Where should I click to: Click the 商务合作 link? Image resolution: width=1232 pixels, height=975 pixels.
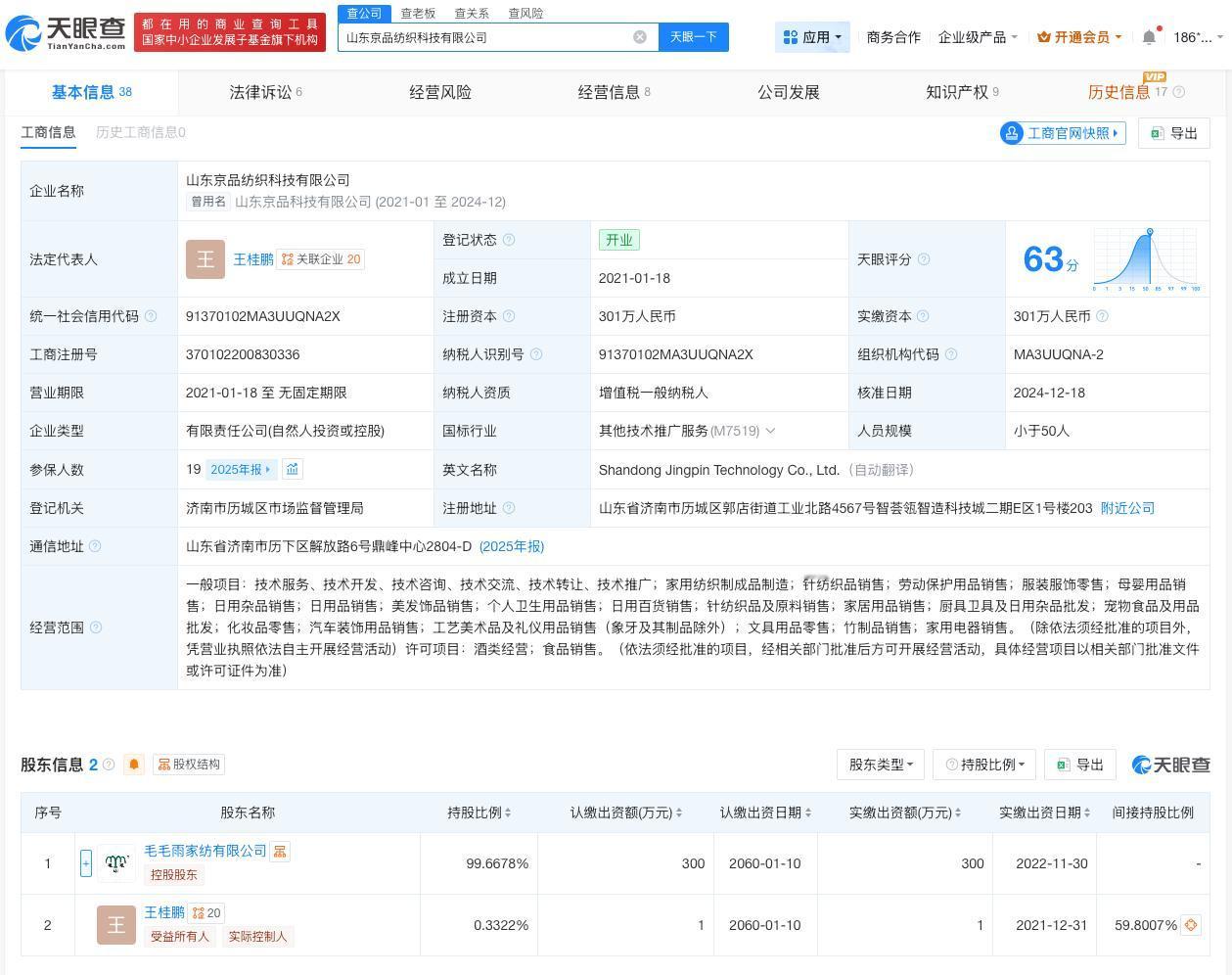(893, 37)
